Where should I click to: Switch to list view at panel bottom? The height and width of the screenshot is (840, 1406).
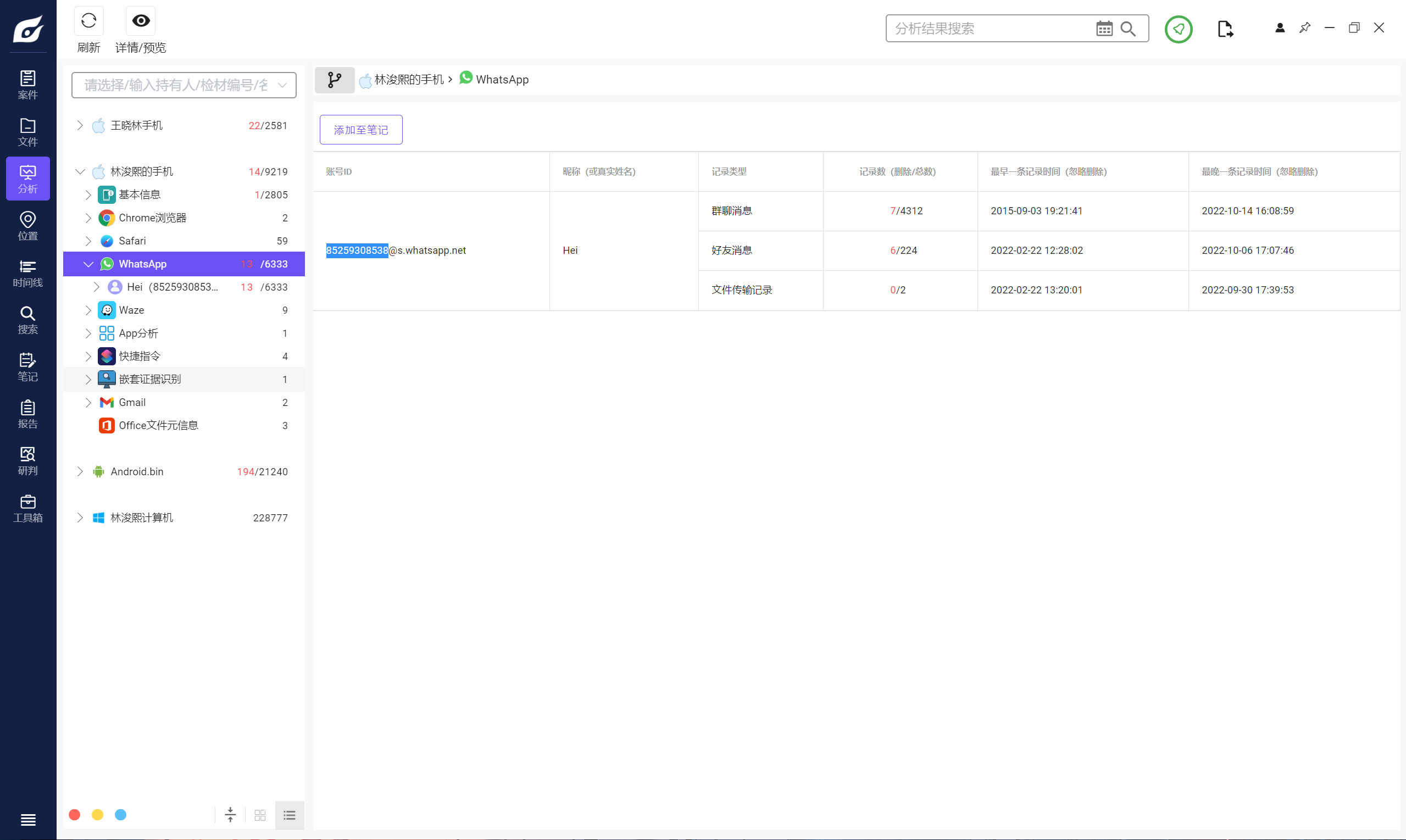(x=289, y=815)
